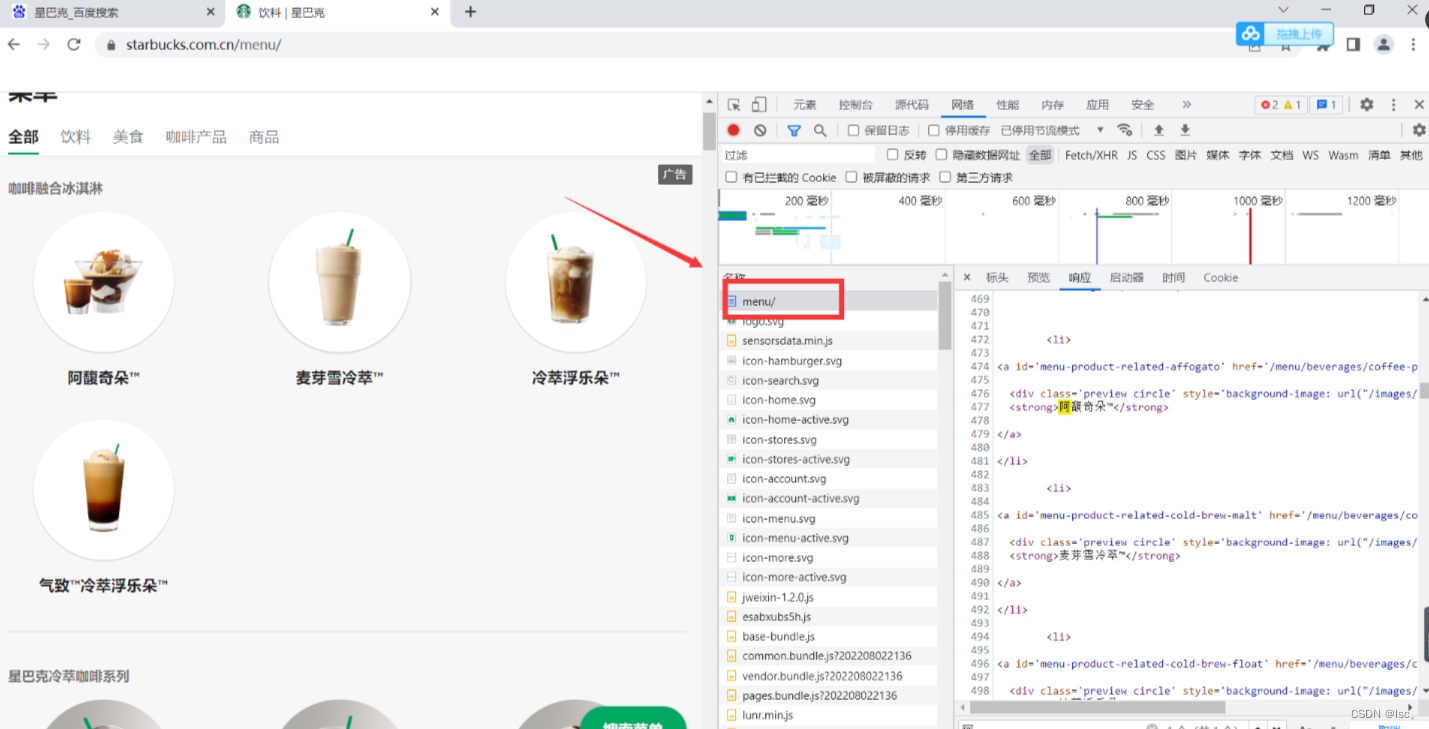
Task: Click the Baidu cloud upload extension button
Action: coord(1285,34)
